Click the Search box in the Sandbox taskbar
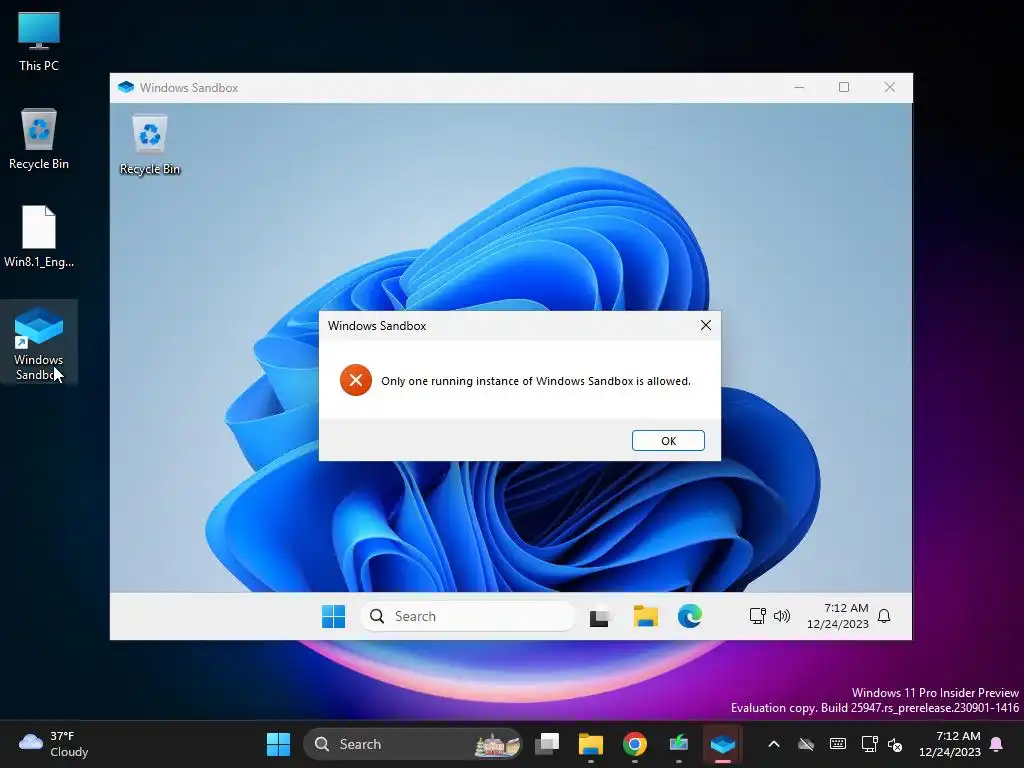This screenshot has height=768, width=1024. click(x=468, y=616)
